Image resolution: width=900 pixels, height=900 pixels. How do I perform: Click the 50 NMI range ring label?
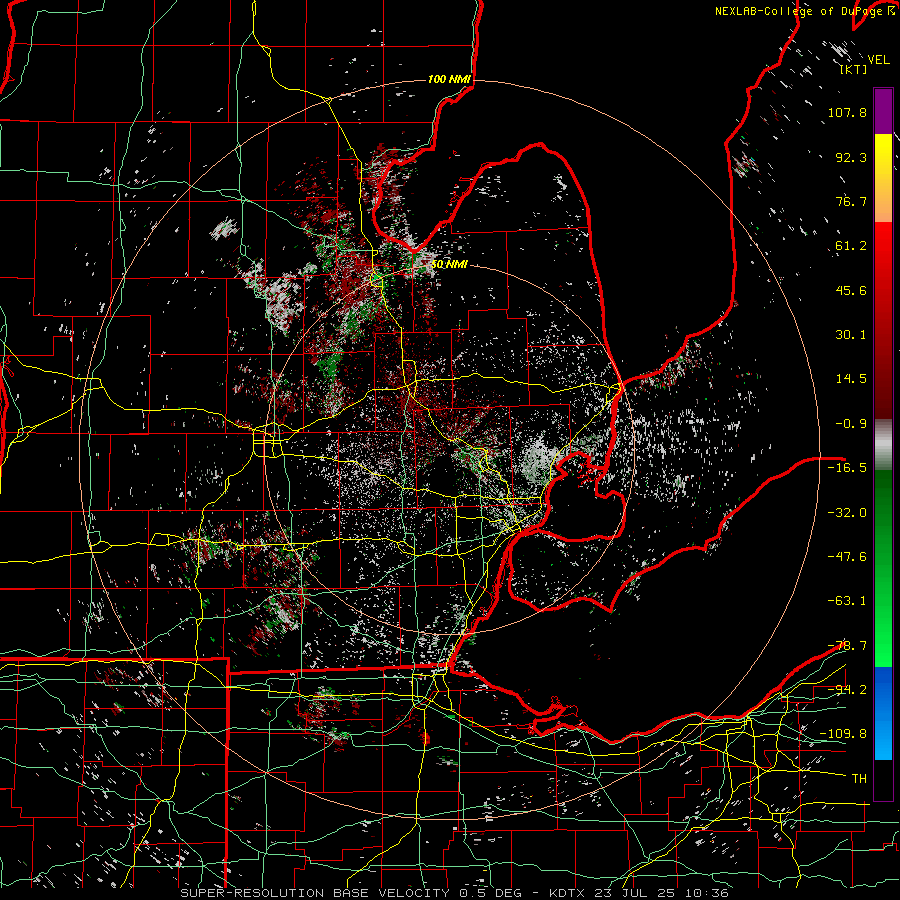coord(449,265)
